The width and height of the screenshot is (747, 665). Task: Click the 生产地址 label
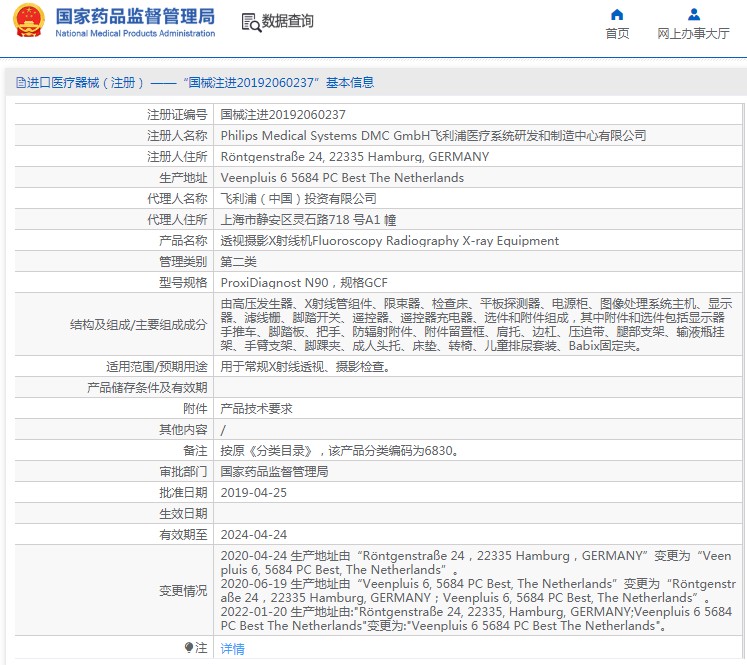pos(183,178)
